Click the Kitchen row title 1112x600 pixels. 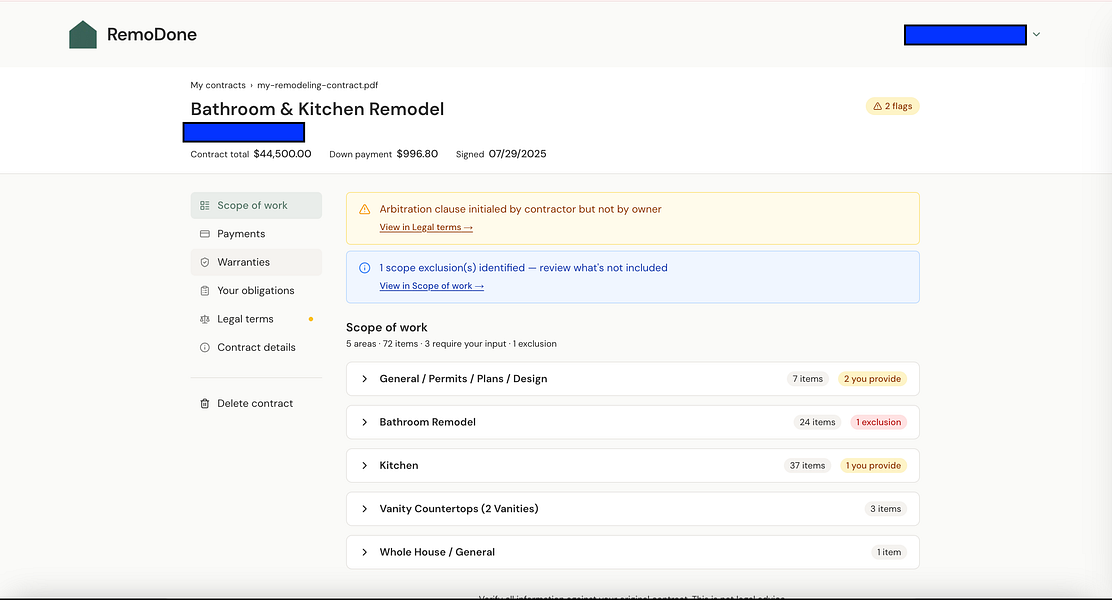click(399, 465)
